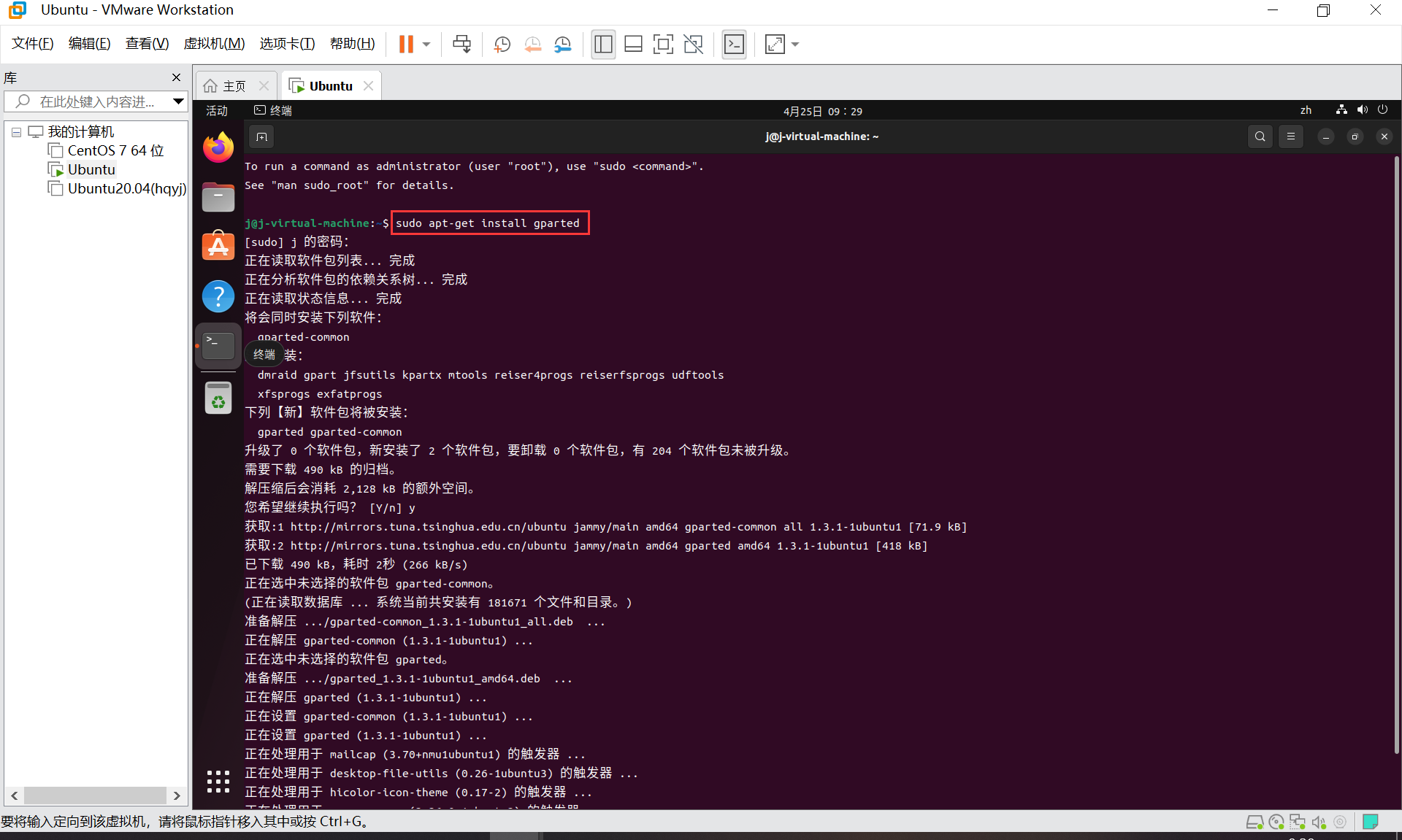Viewport: 1402px width, 840px height.
Task: Open the snapshot manager
Action: click(562, 44)
